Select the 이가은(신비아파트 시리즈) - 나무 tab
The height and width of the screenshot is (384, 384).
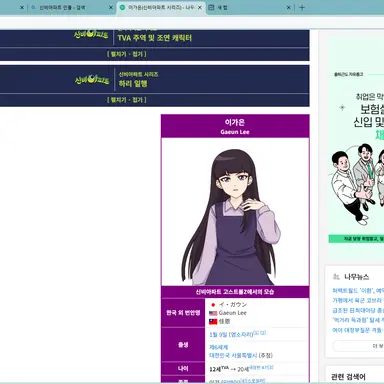[160, 7]
